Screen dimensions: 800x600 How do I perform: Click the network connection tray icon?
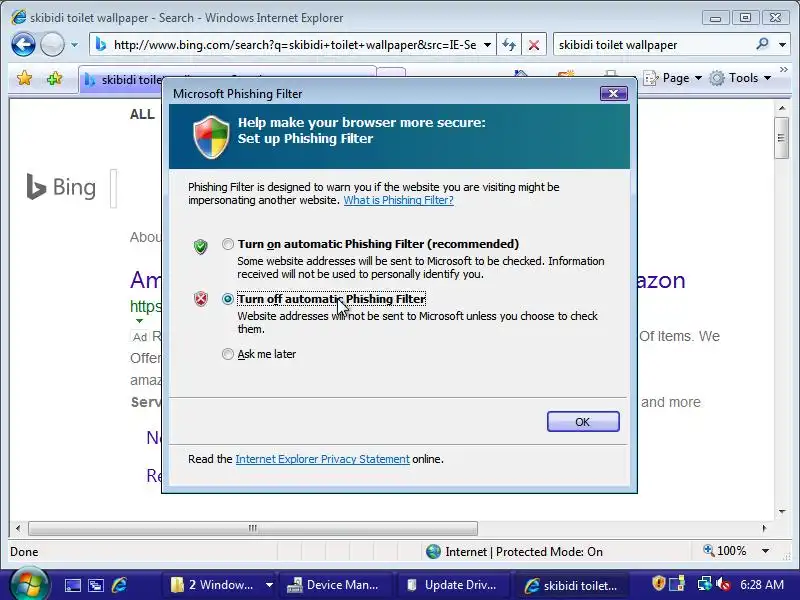[x=705, y=583]
